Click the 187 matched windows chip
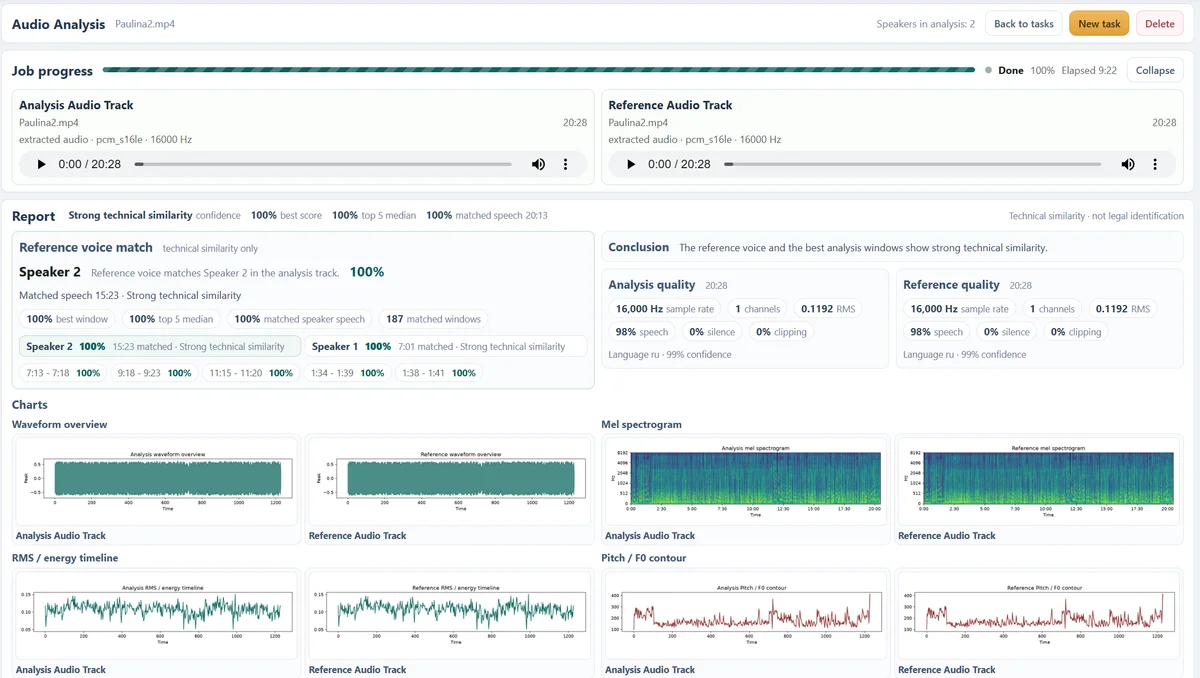 tap(433, 319)
